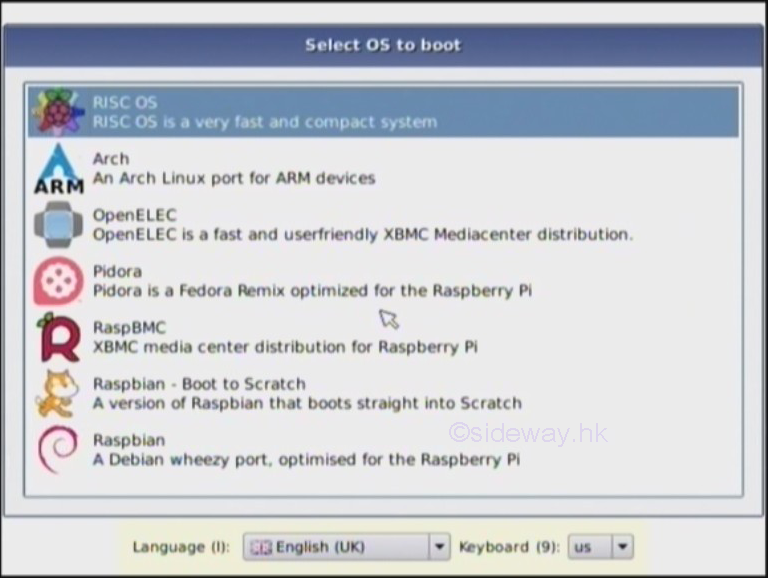Image resolution: width=768 pixels, height=578 pixels.
Task: Pick the RaspBMC XBMC media center description
Action: (285, 347)
